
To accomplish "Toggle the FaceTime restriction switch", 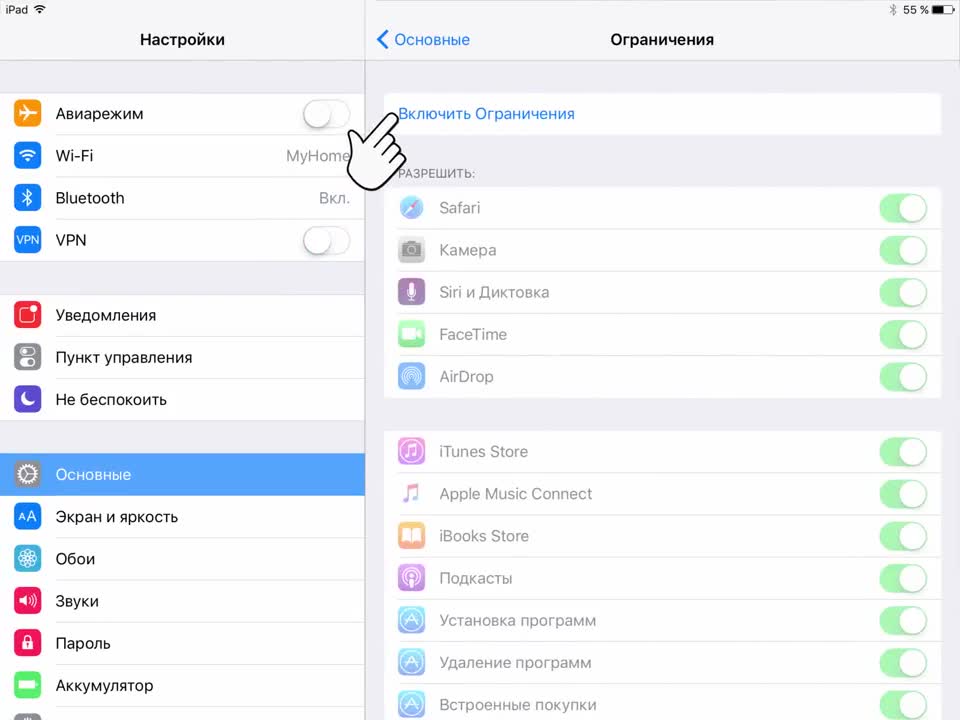I will pos(903,335).
